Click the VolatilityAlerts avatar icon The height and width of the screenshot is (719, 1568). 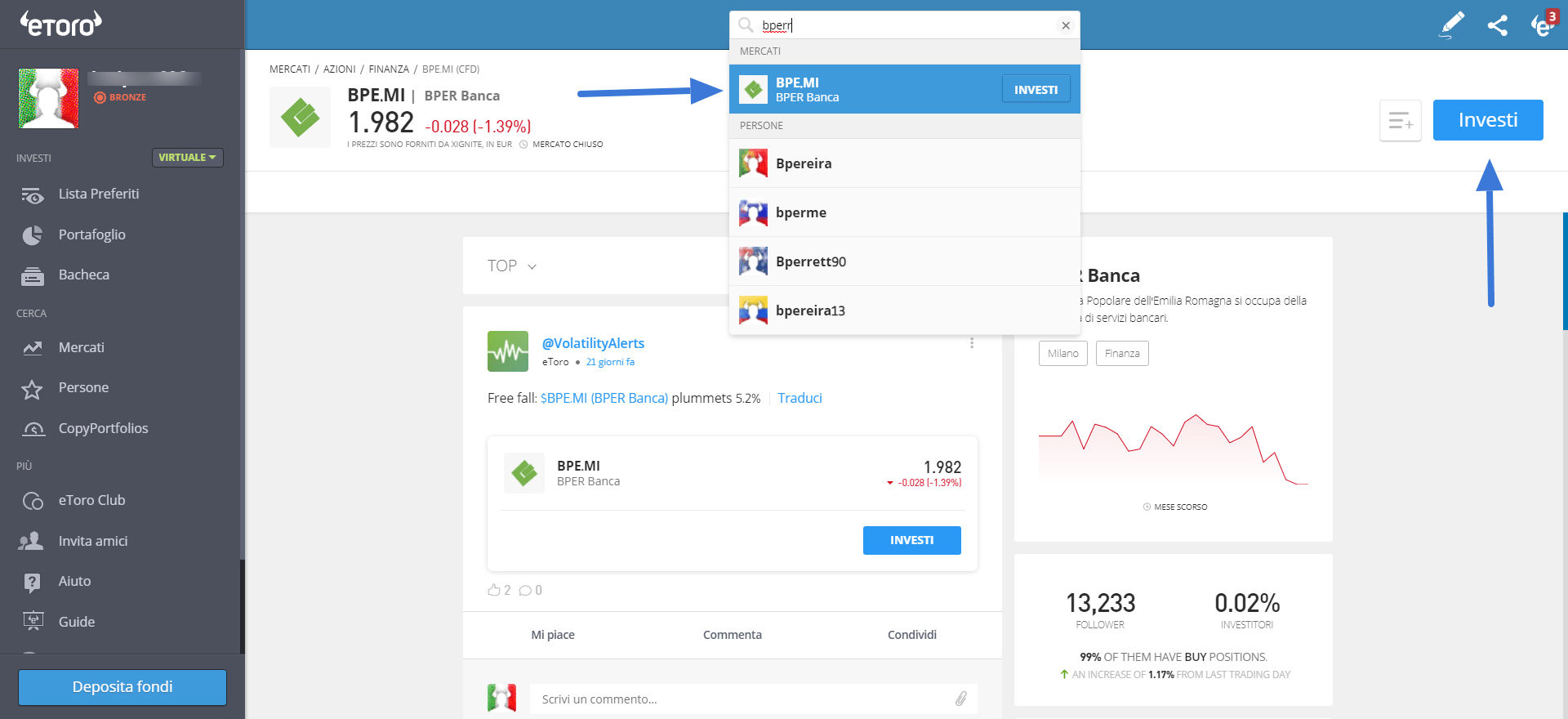coord(508,351)
